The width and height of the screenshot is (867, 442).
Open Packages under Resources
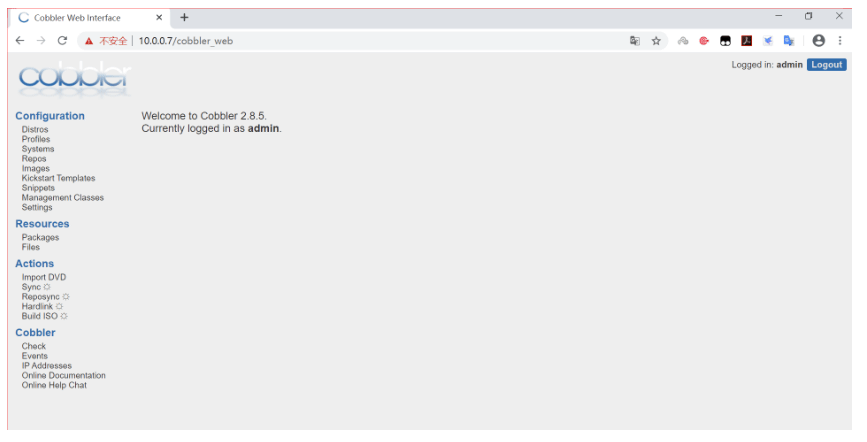point(40,237)
